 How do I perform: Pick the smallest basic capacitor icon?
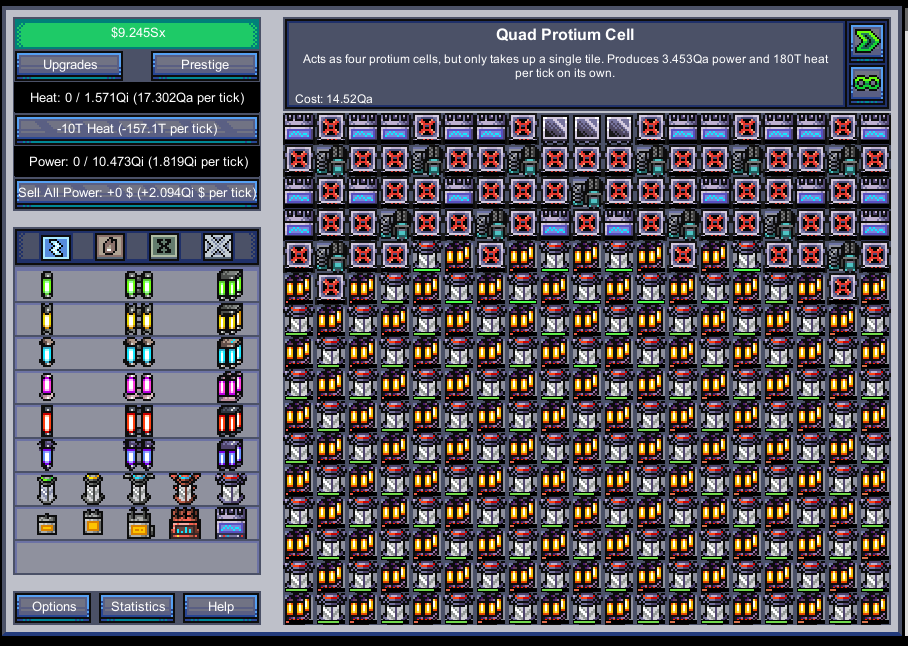pyautogui.click(x=47, y=524)
